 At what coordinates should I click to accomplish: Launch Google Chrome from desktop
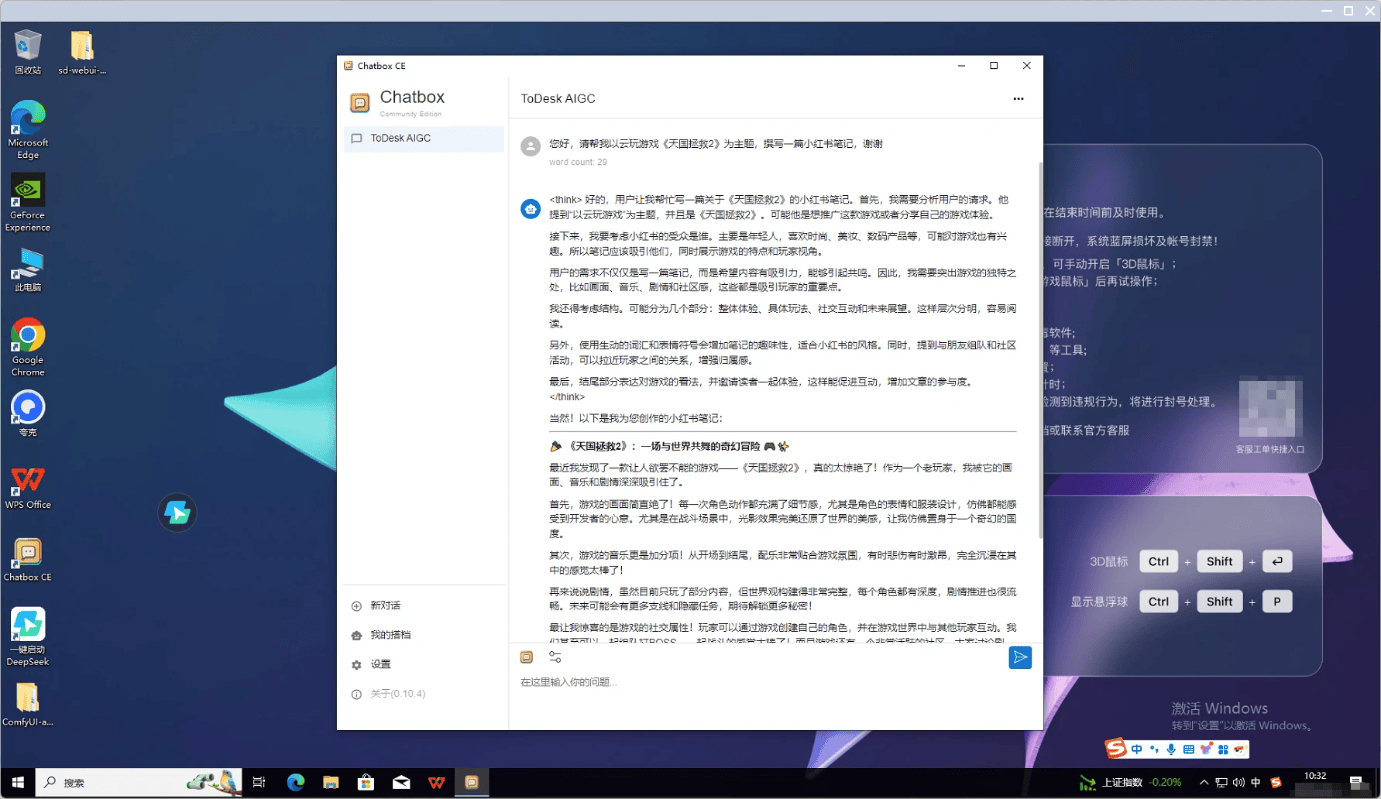[x=28, y=346]
